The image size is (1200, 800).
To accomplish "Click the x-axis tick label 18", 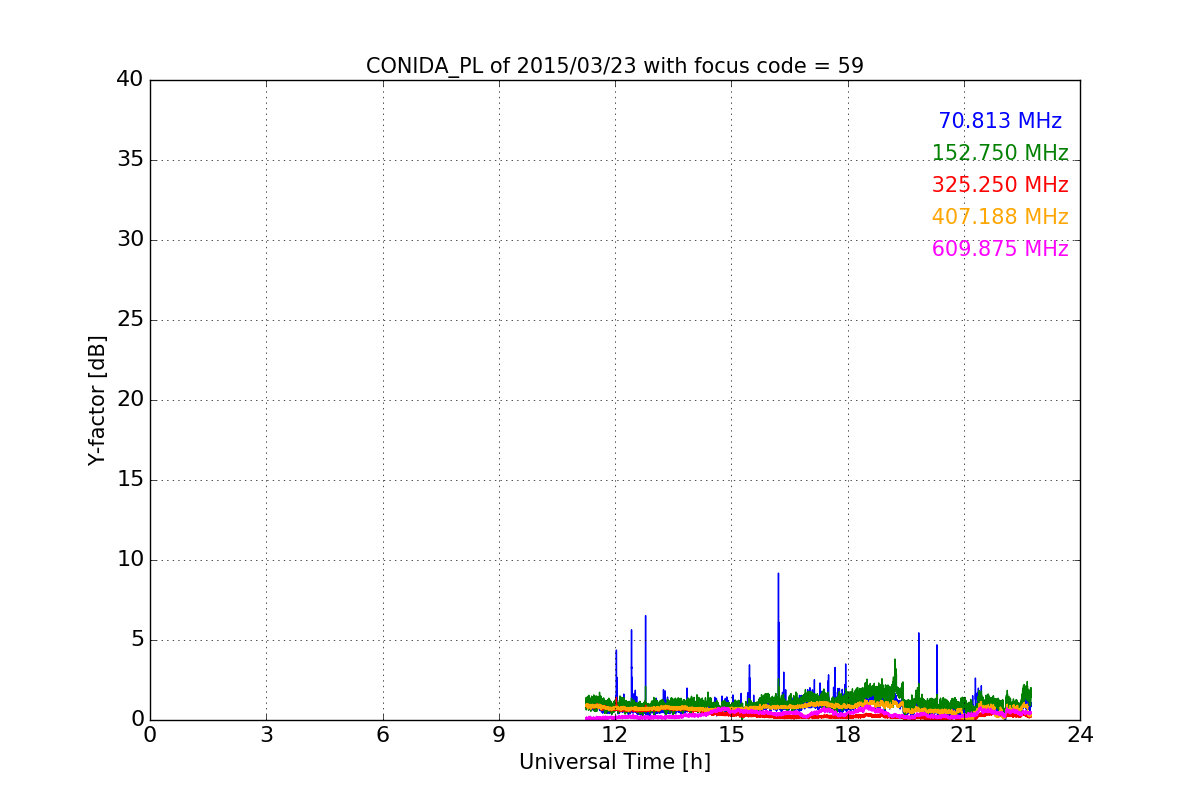I will click(848, 735).
